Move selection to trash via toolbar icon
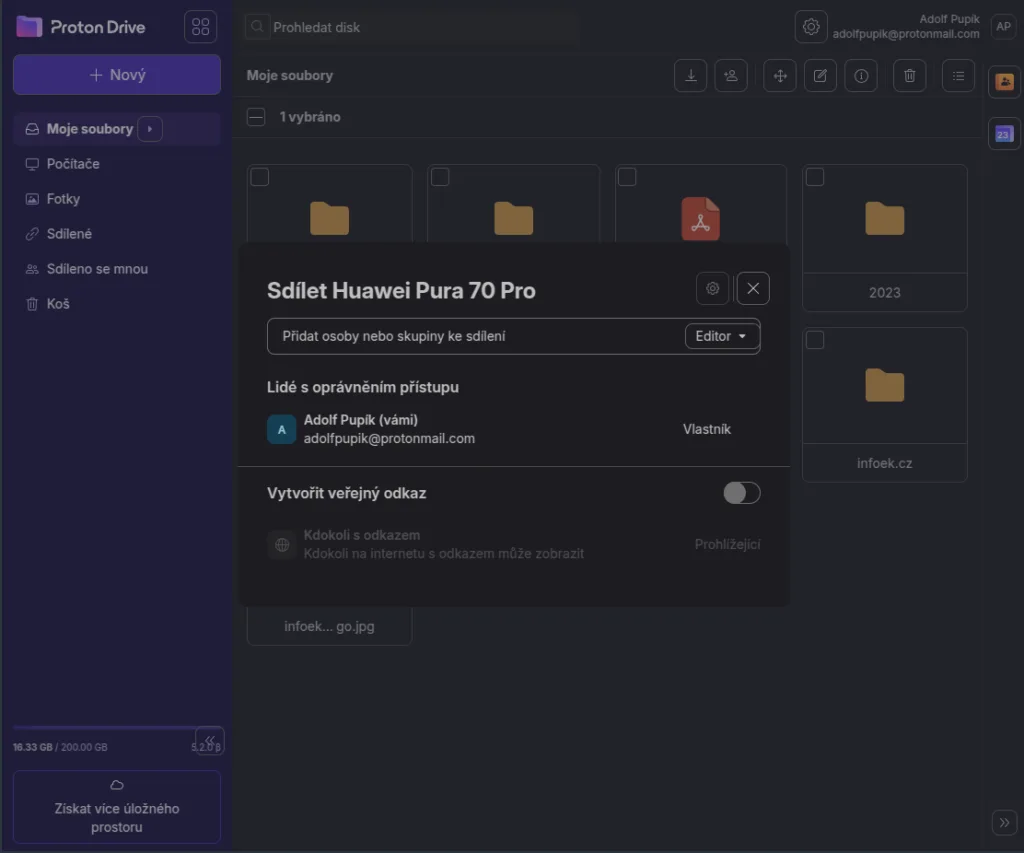The height and width of the screenshot is (853, 1024). coord(910,76)
